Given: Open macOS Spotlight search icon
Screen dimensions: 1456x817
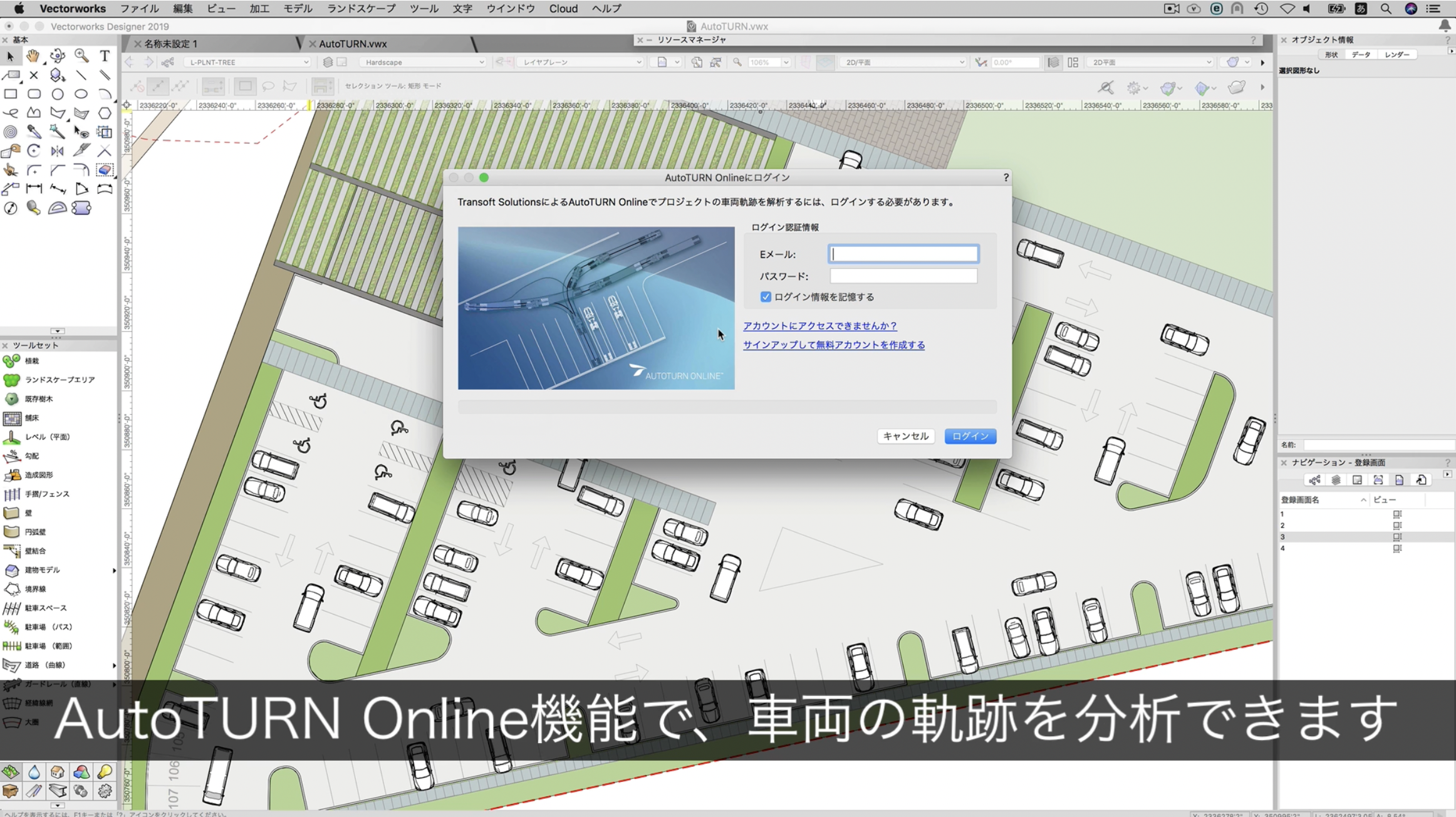Looking at the screenshot, I should point(1386,8).
